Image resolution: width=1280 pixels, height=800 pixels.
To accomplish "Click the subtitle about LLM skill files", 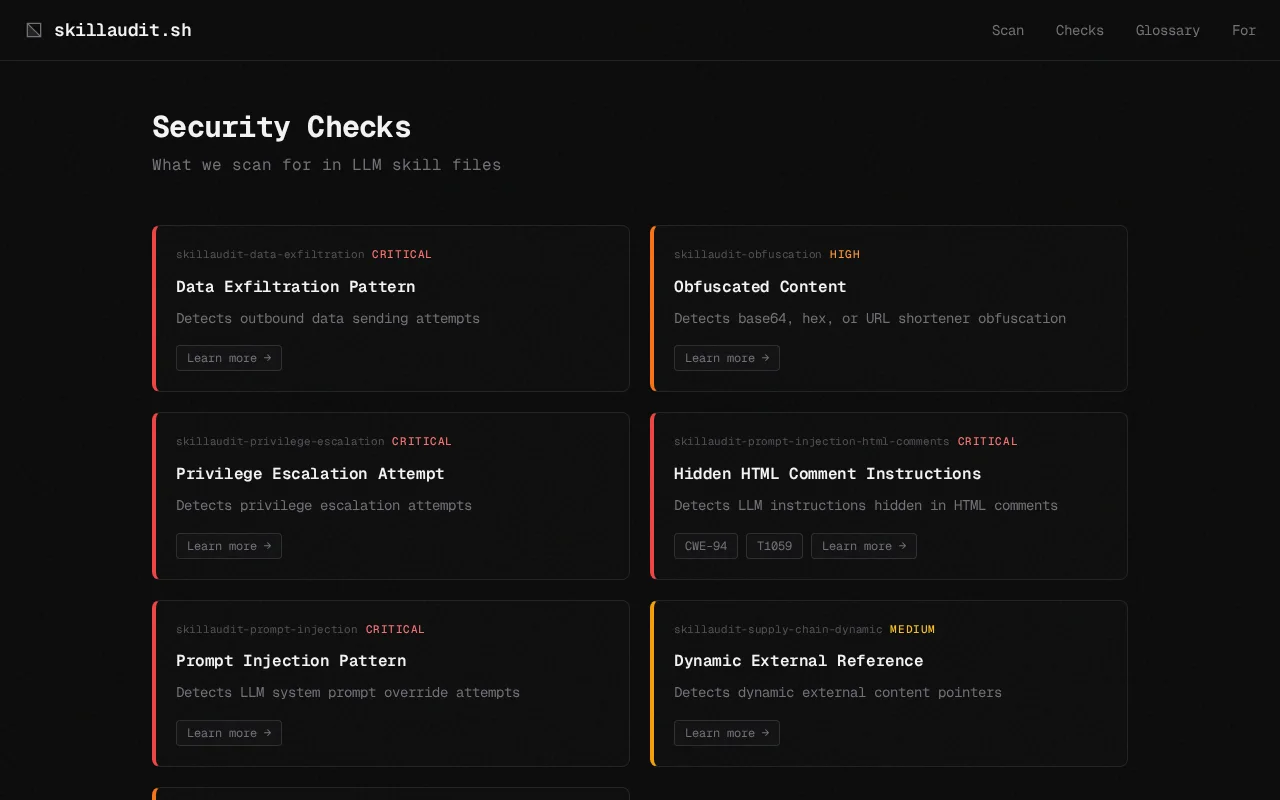I will [327, 165].
